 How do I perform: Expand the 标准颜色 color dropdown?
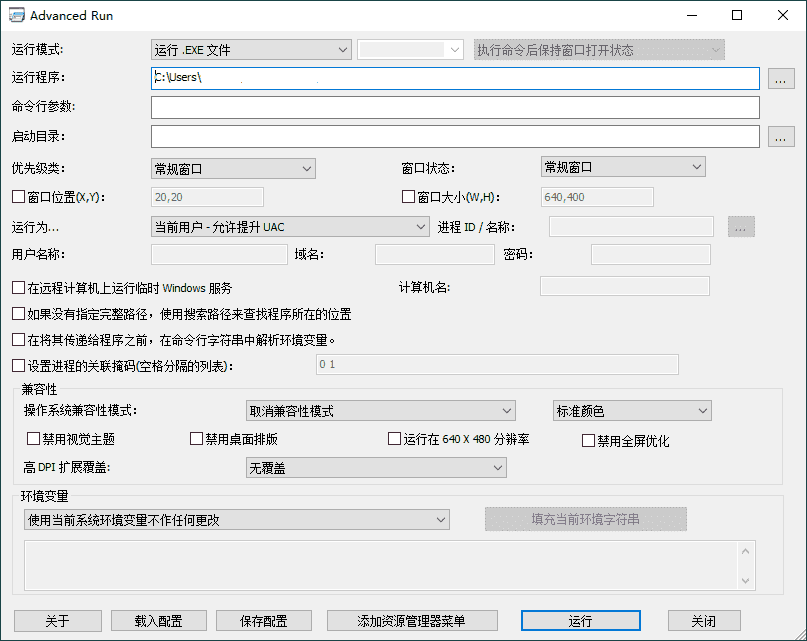coord(631,411)
